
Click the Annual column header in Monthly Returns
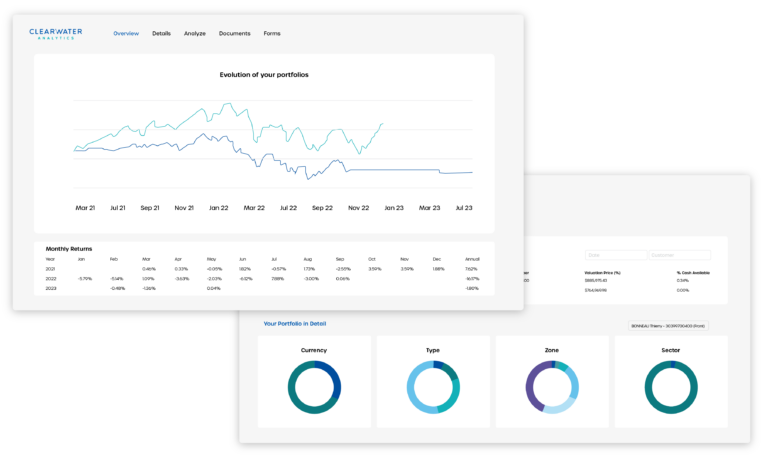pos(473,258)
